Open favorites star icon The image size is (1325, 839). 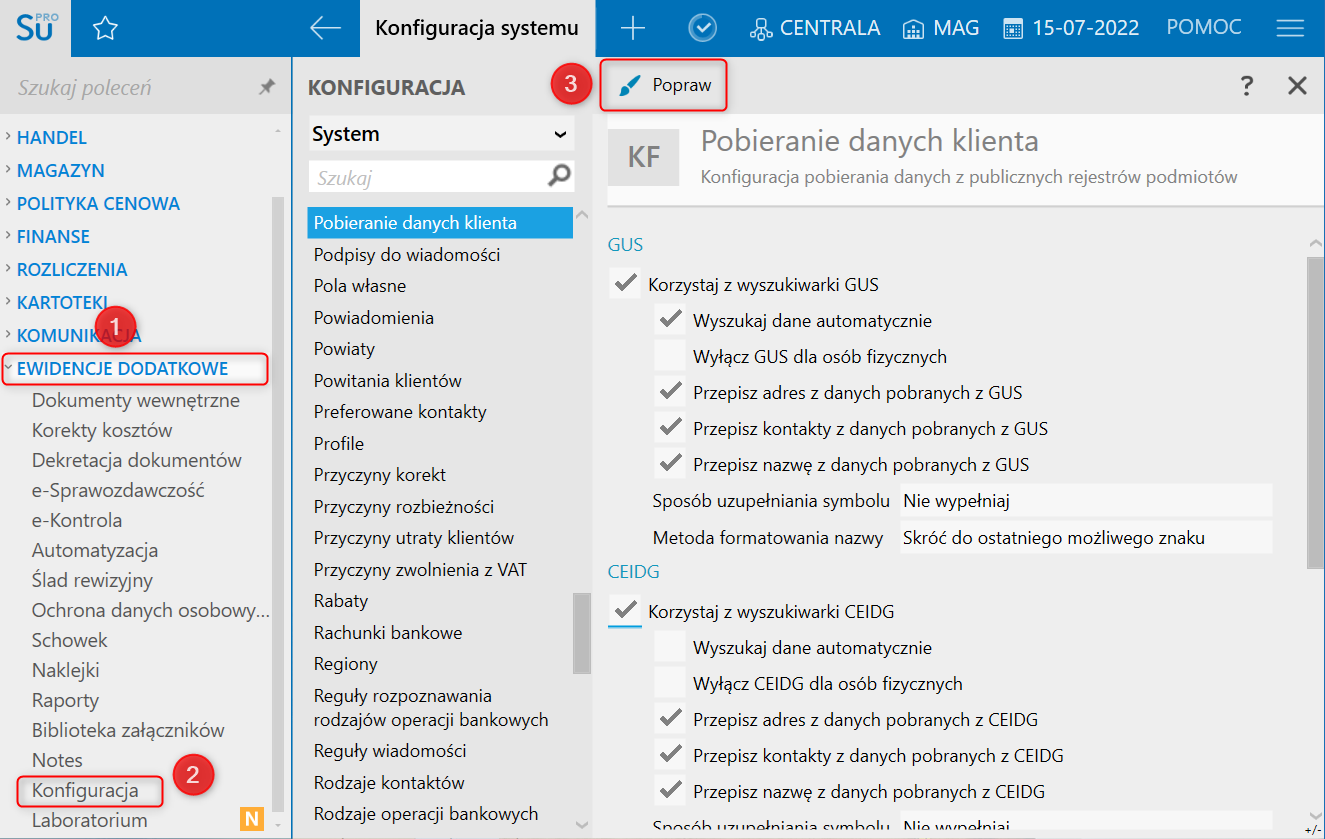[x=105, y=28]
